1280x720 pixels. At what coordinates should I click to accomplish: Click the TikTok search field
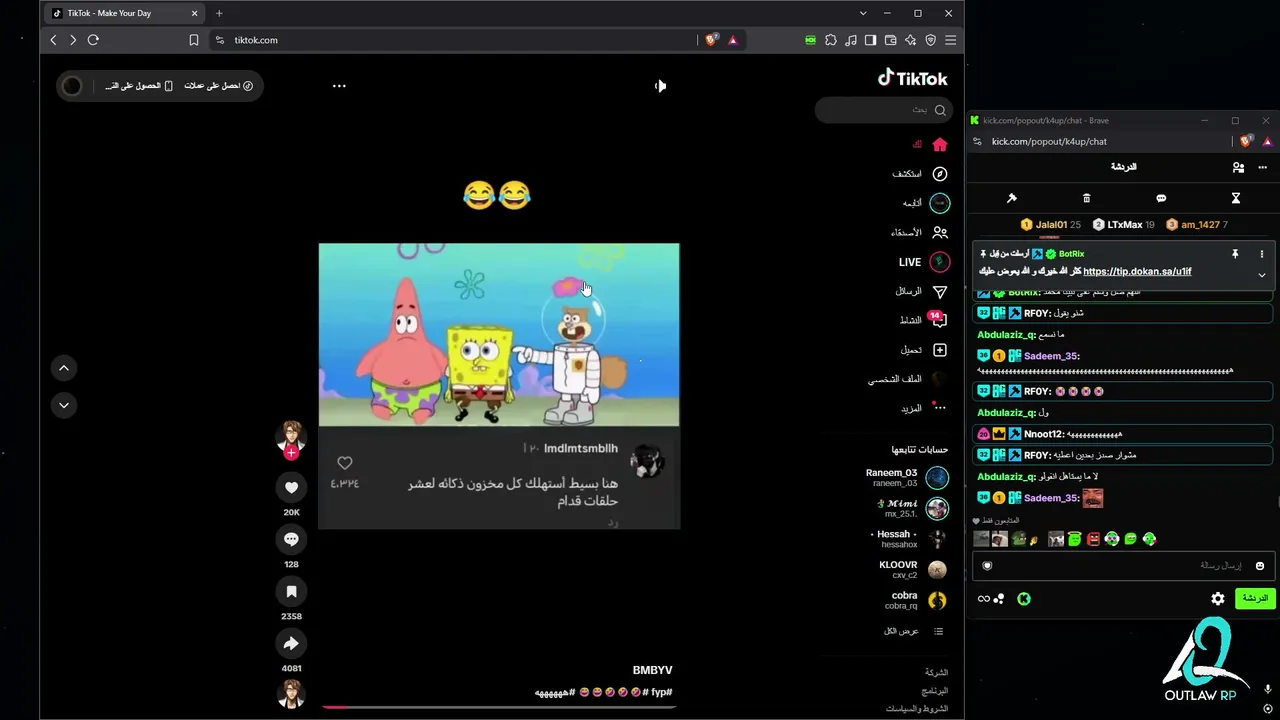(x=882, y=110)
